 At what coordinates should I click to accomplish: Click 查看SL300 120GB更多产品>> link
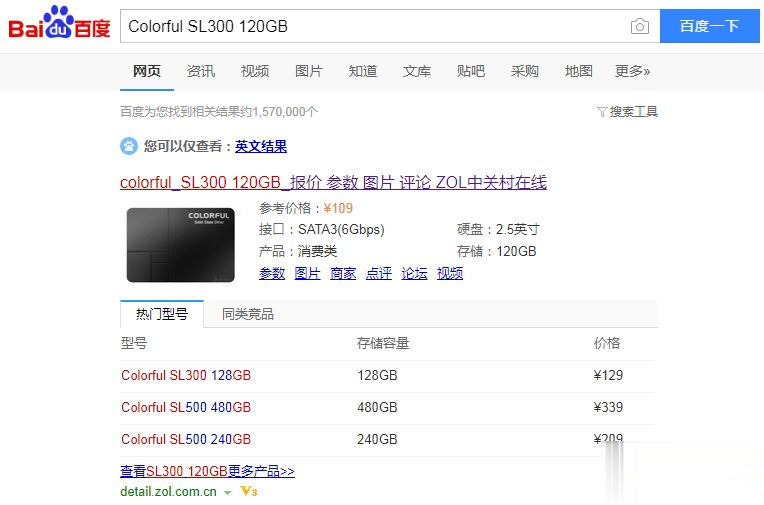point(207,471)
